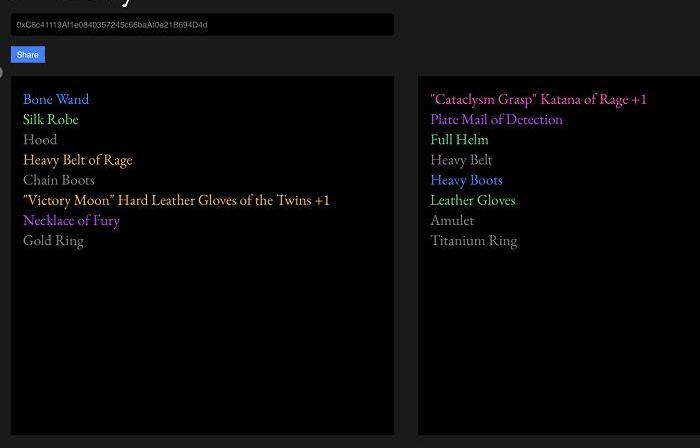Select the Silk Robe item

tap(51, 119)
